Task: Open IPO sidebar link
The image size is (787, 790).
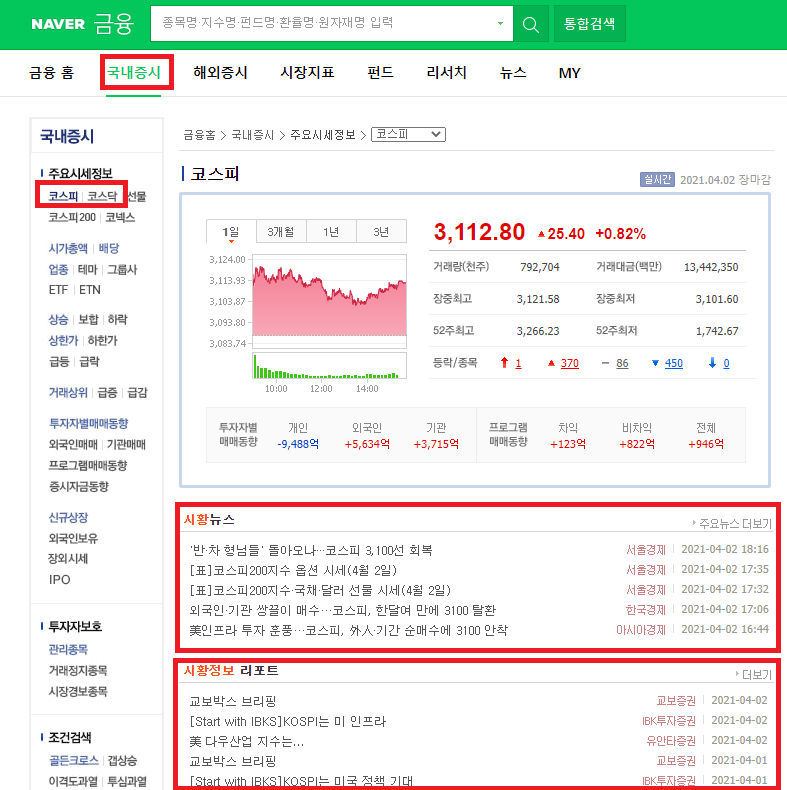Action: pos(59,580)
